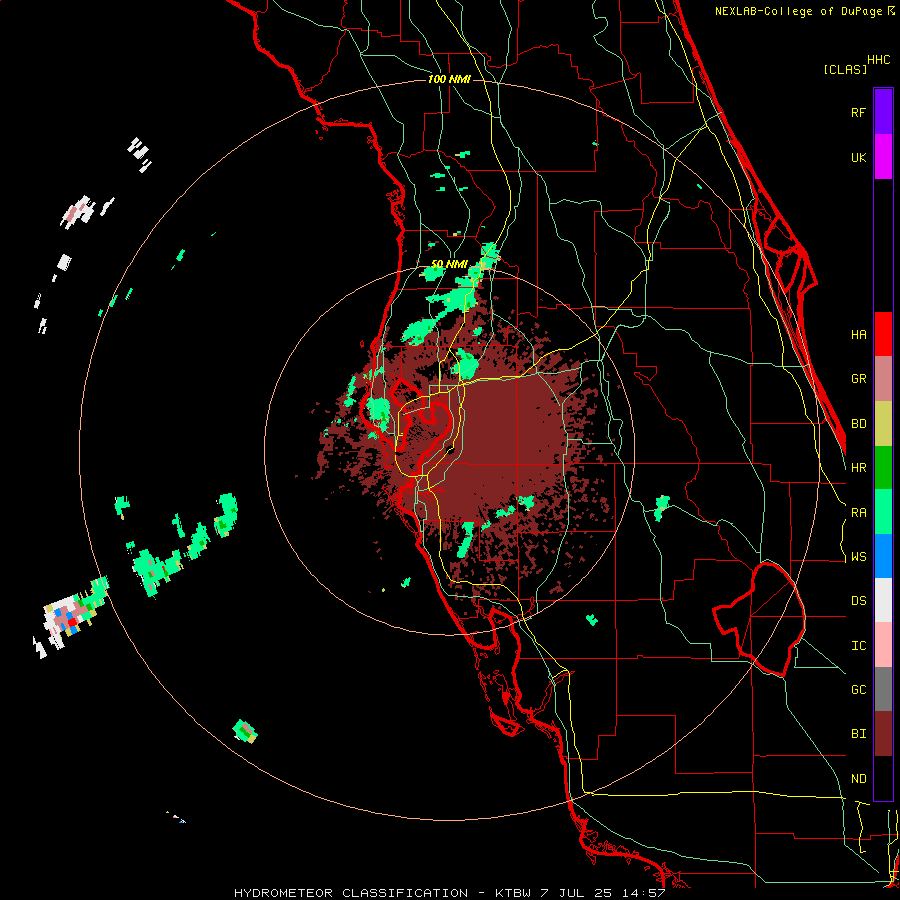Pick the RA rain color swatch

pyautogui.click(x=883, y=512)
